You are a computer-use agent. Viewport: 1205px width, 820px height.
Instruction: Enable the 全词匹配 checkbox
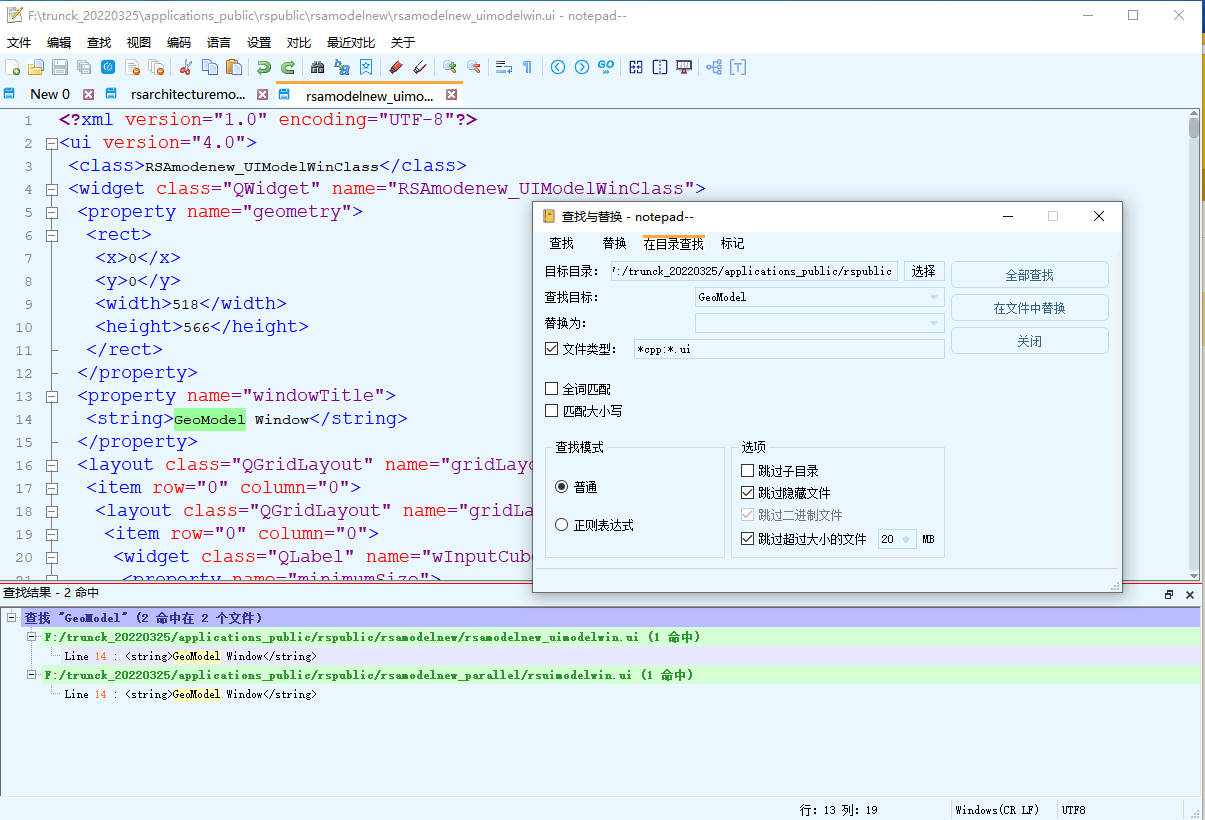pyautogui.click(x=552, y=389)
